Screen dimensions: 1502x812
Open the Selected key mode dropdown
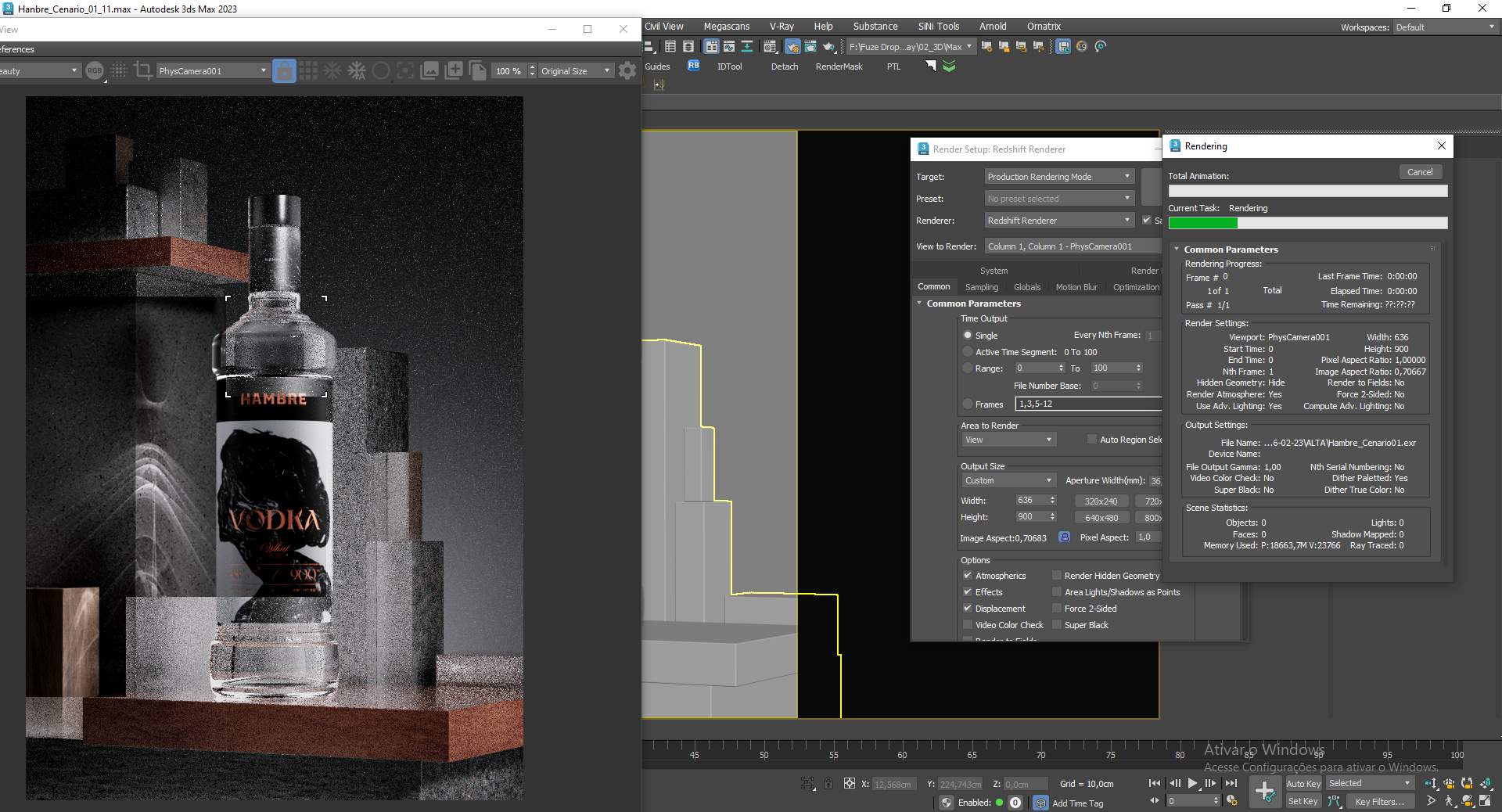[x=1369, y=783]
